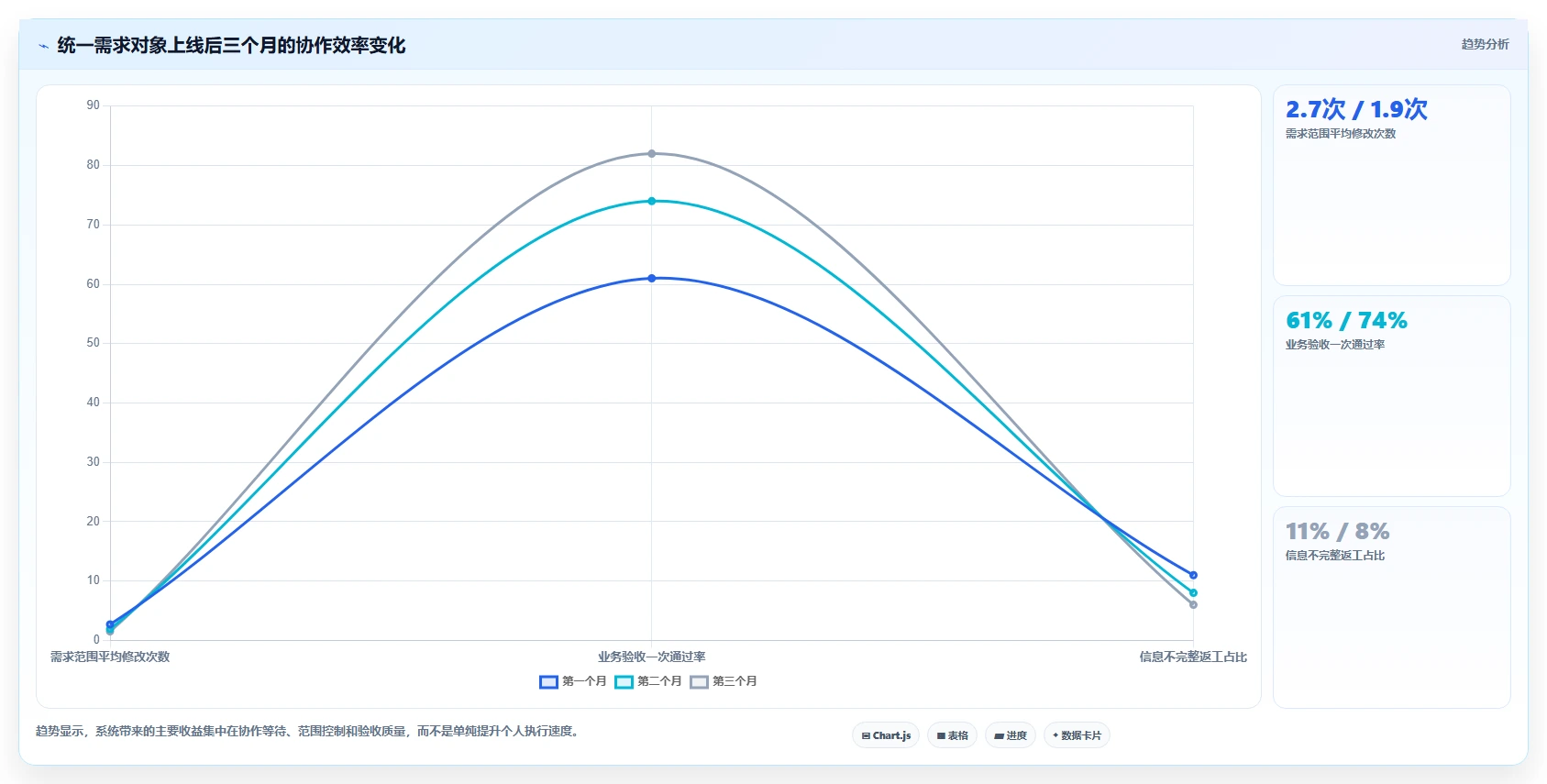Screen dimensions: 1547x784
Task: Click the blue peak point at 61
Action: pos(652,278)
